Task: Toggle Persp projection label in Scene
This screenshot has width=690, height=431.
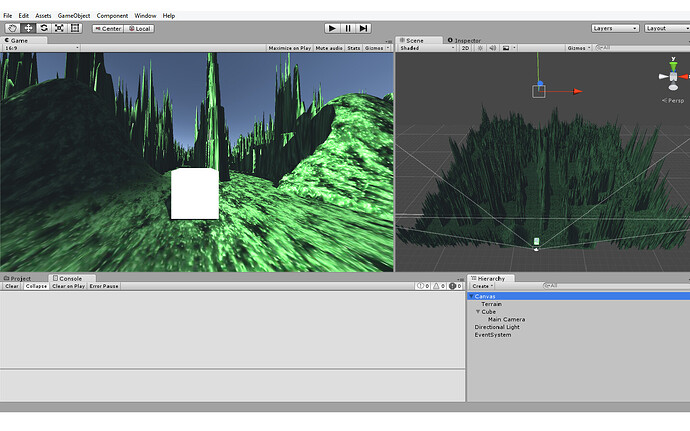Action: click(x=673, y=100)
